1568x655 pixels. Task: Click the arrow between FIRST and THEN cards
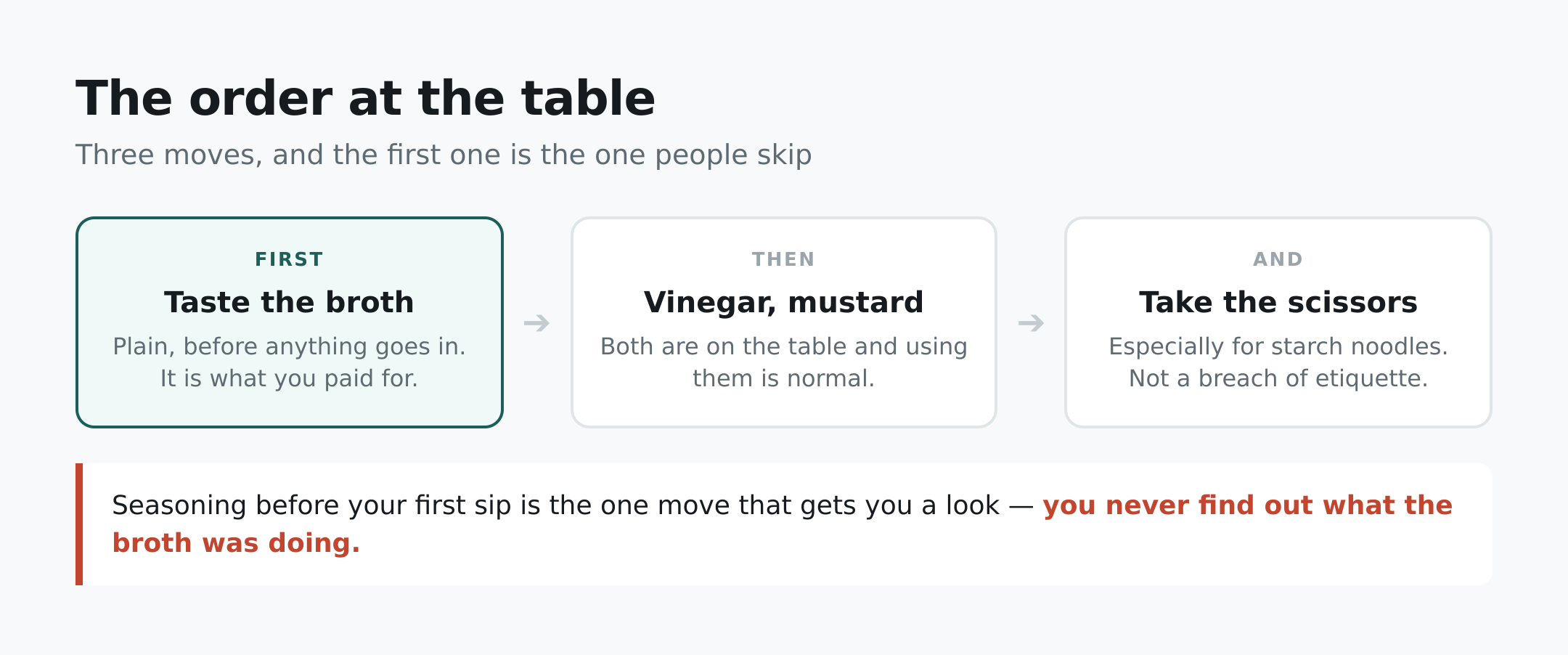click(x=536, y=323)
